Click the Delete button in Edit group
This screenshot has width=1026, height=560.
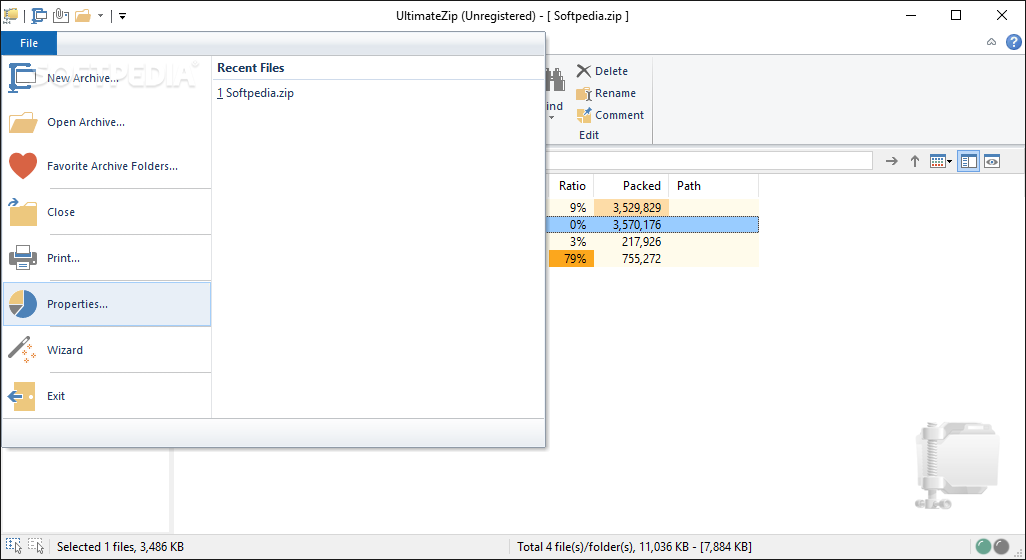[x=602, y=71]
